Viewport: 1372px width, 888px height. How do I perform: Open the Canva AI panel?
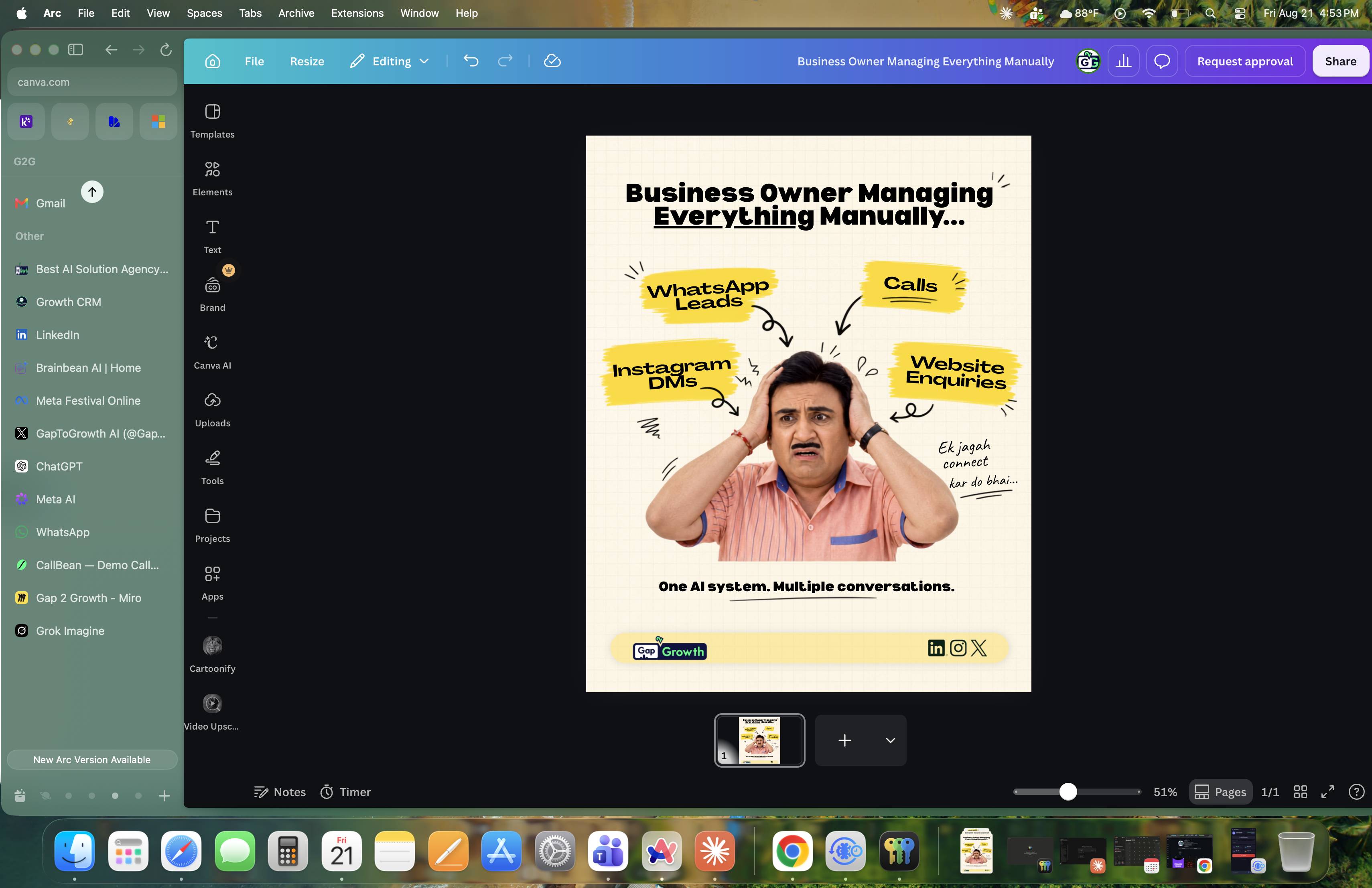[x=212, y=352]
